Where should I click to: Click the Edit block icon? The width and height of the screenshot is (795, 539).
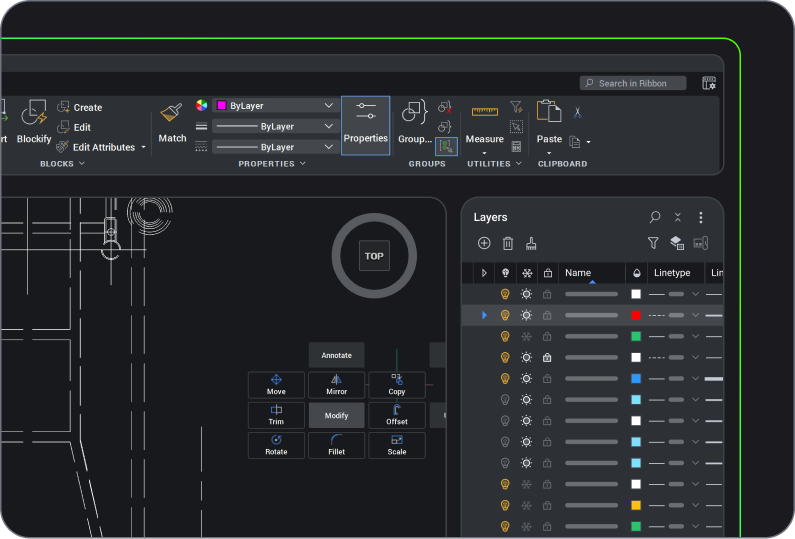pyautogui.click(x=63, y=127)
